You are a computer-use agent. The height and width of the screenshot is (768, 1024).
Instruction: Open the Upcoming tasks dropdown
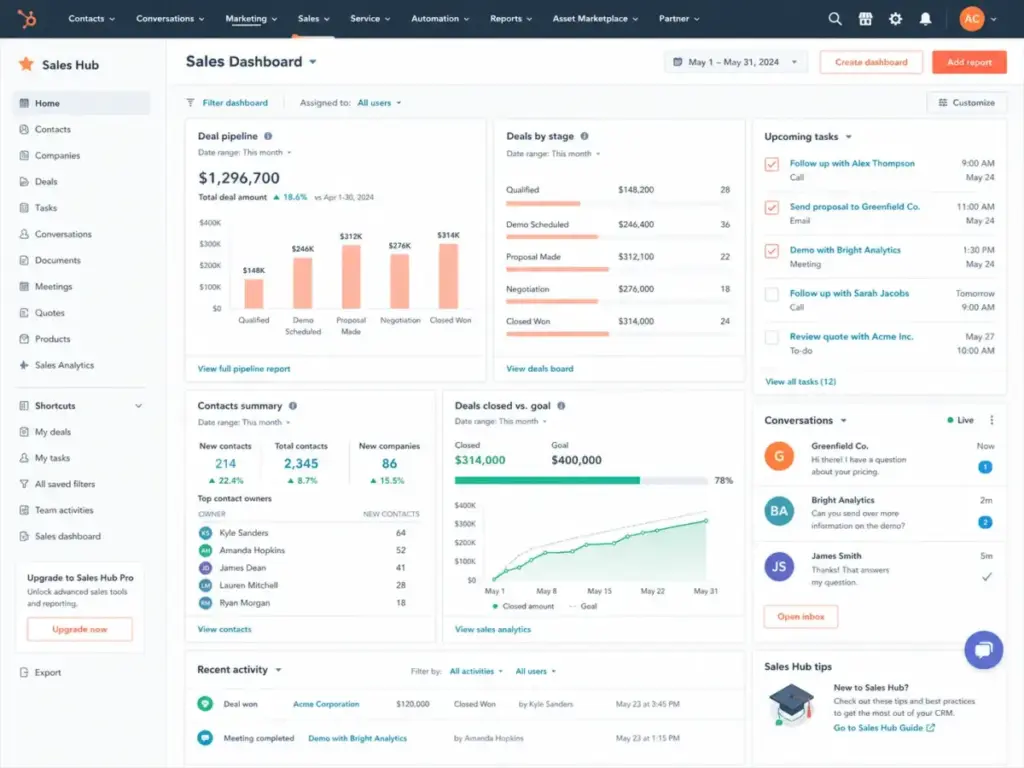(848, 136)
